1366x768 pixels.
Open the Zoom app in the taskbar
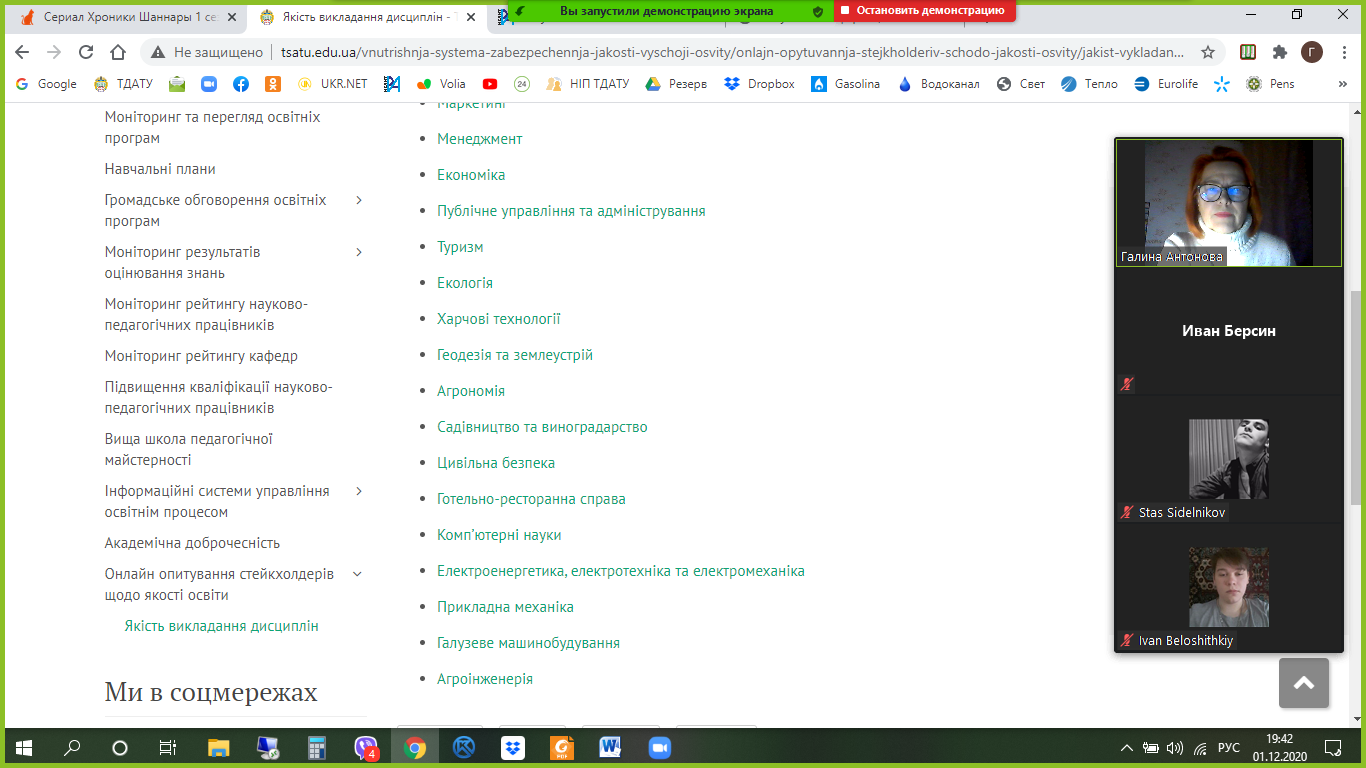click(659, 748)
